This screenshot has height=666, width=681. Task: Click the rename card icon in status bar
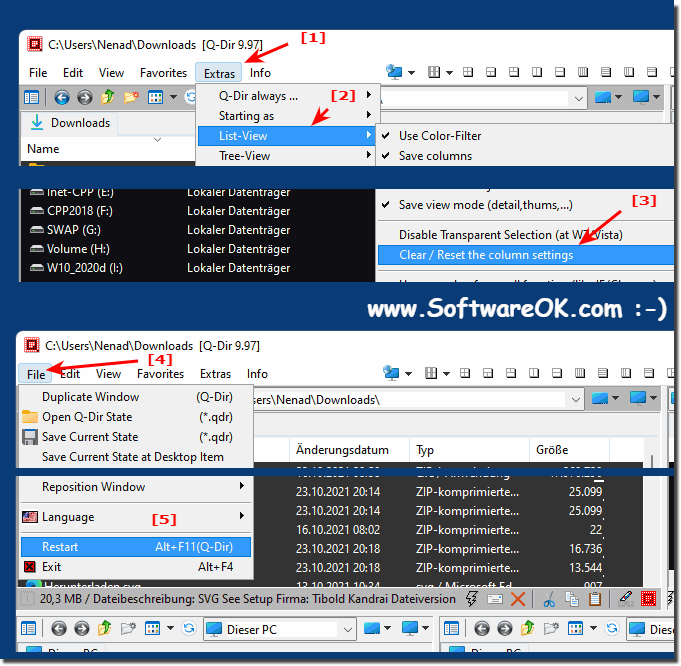point(495,600)
